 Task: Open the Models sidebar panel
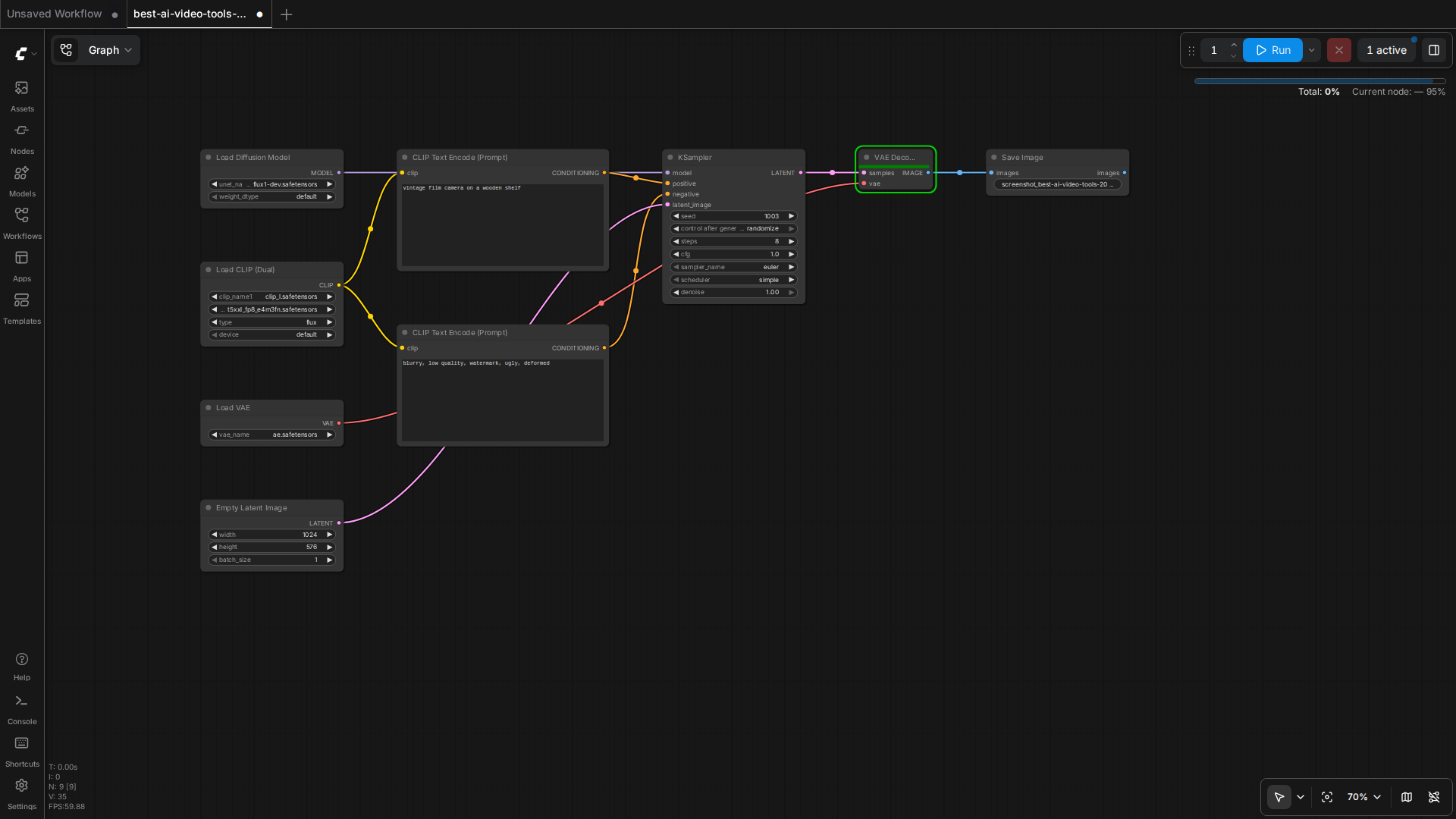point(22,181)
